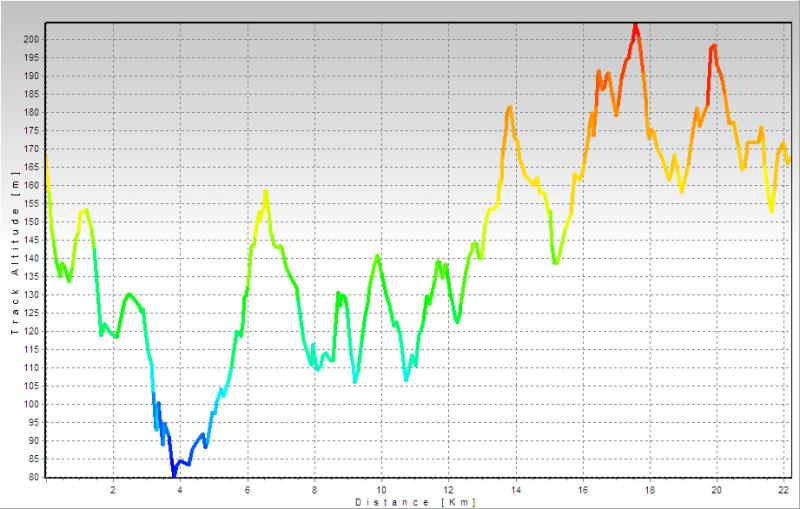
Task: Click the yellow-green dip near 15 km distance
Action: (556, 263)
